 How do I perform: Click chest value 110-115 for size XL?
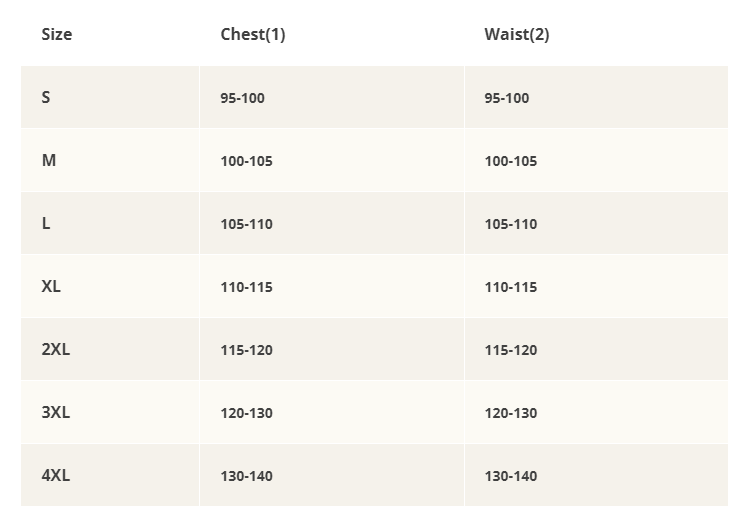(x=246, y=287)
